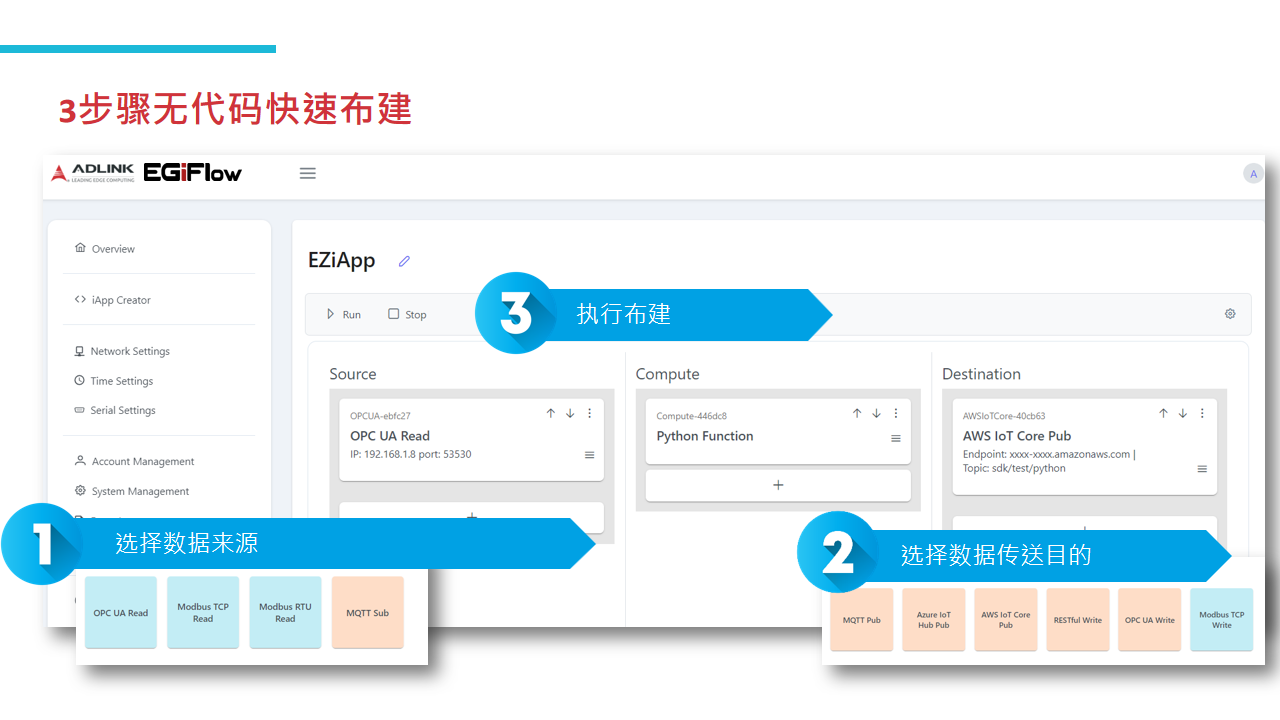
Task: Open Account Management
Action: pyautogui.click(x=134, y=462)
